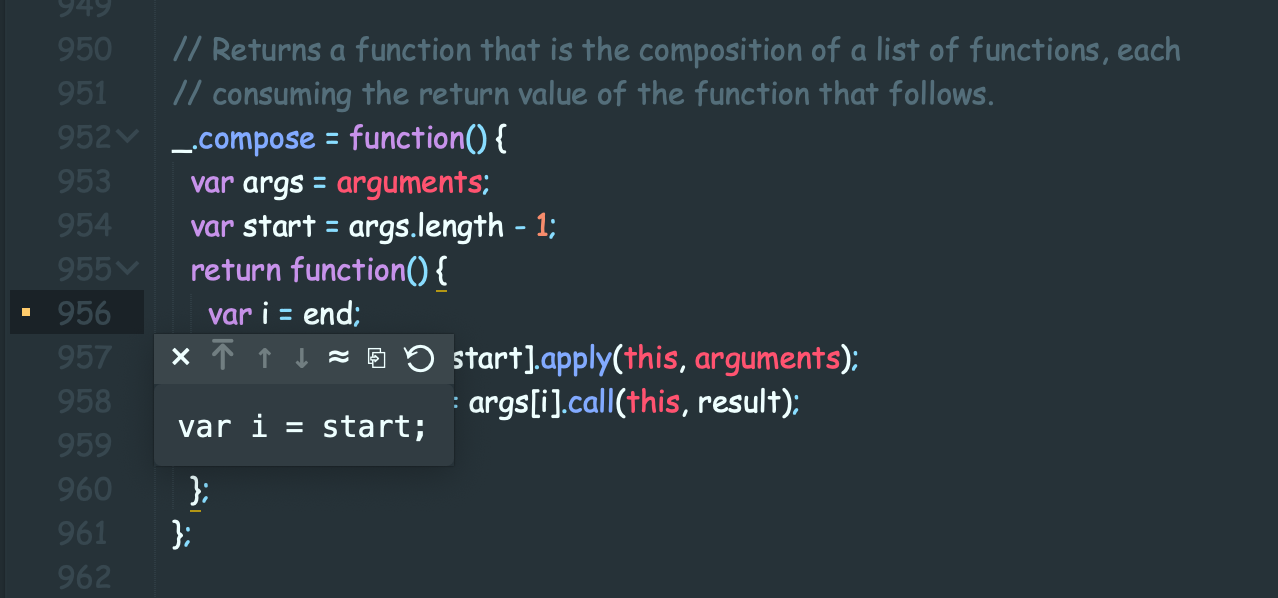Close the inline diff popup
This screenshot has width=1278, height=598.
click(181, 358)
